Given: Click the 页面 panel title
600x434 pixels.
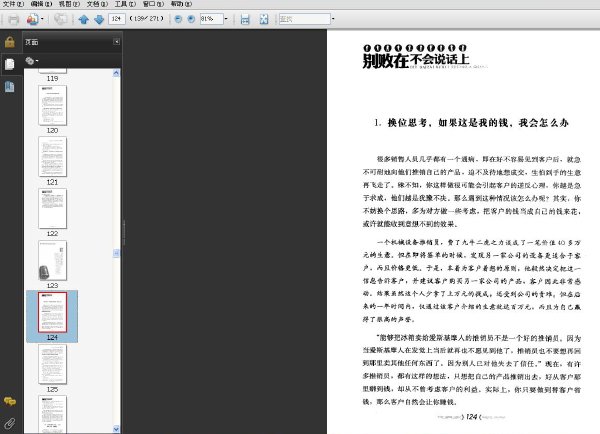Looking at the screenshot, I should point(32,42).
